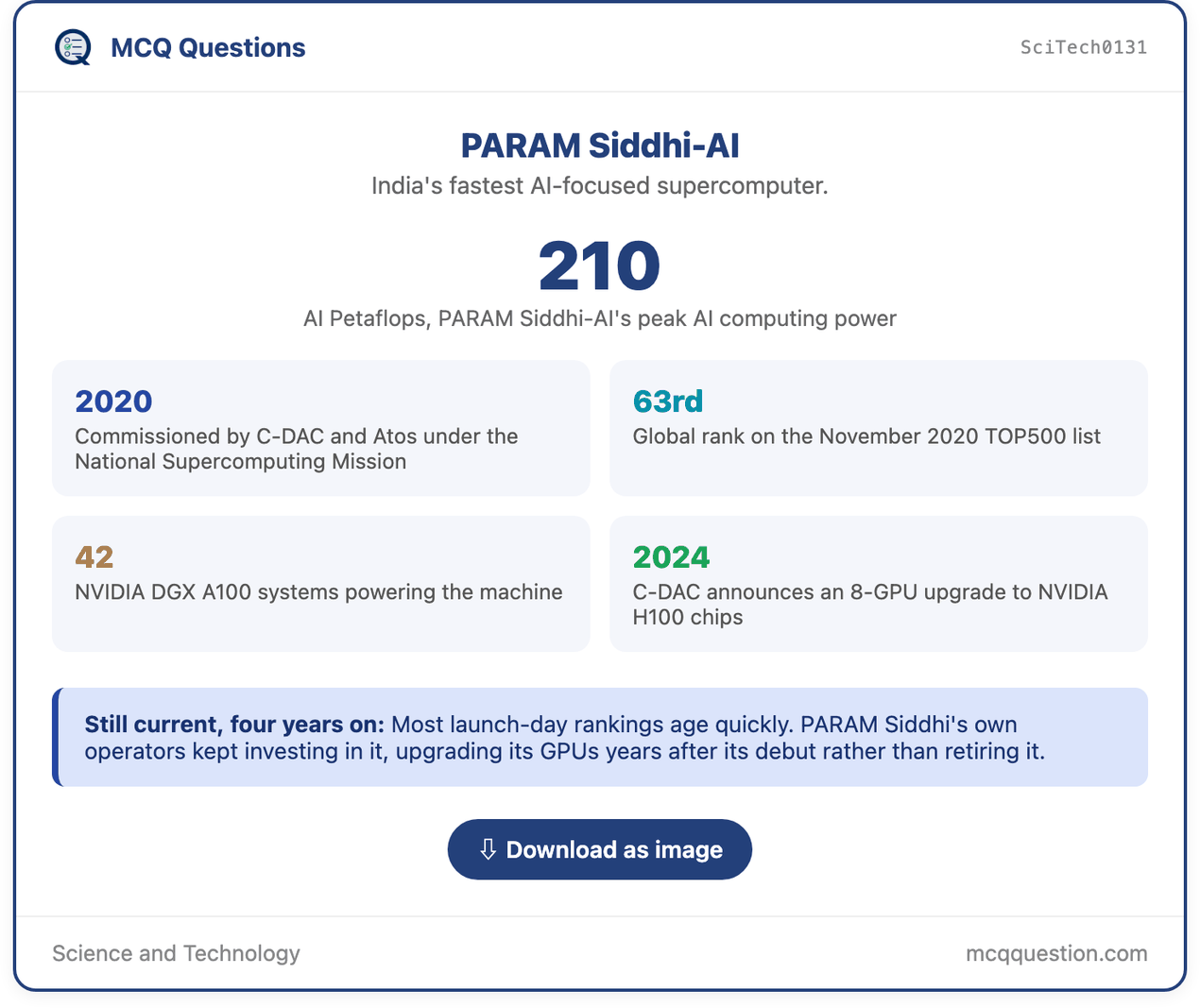Select the 63rd global rank card
The width and height of the screenshot is (1200, 1008).
(x=879, y=428)
